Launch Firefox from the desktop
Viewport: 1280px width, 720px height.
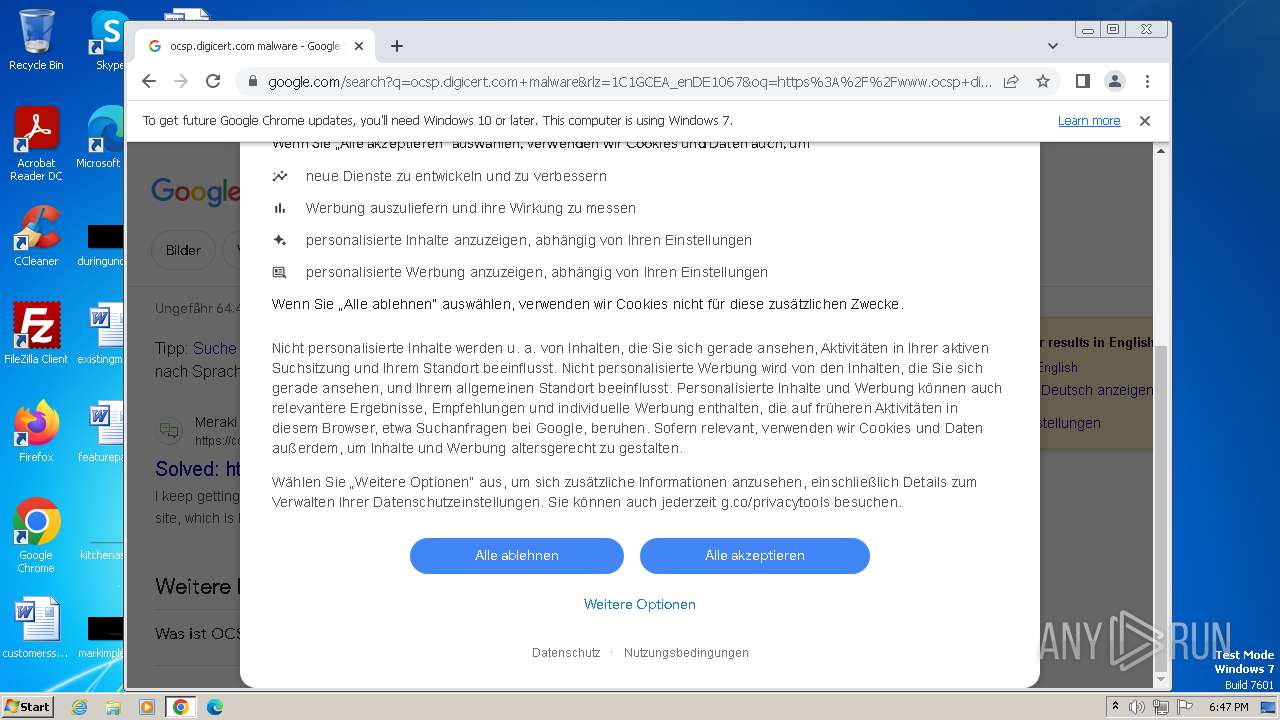click(36, 432)
